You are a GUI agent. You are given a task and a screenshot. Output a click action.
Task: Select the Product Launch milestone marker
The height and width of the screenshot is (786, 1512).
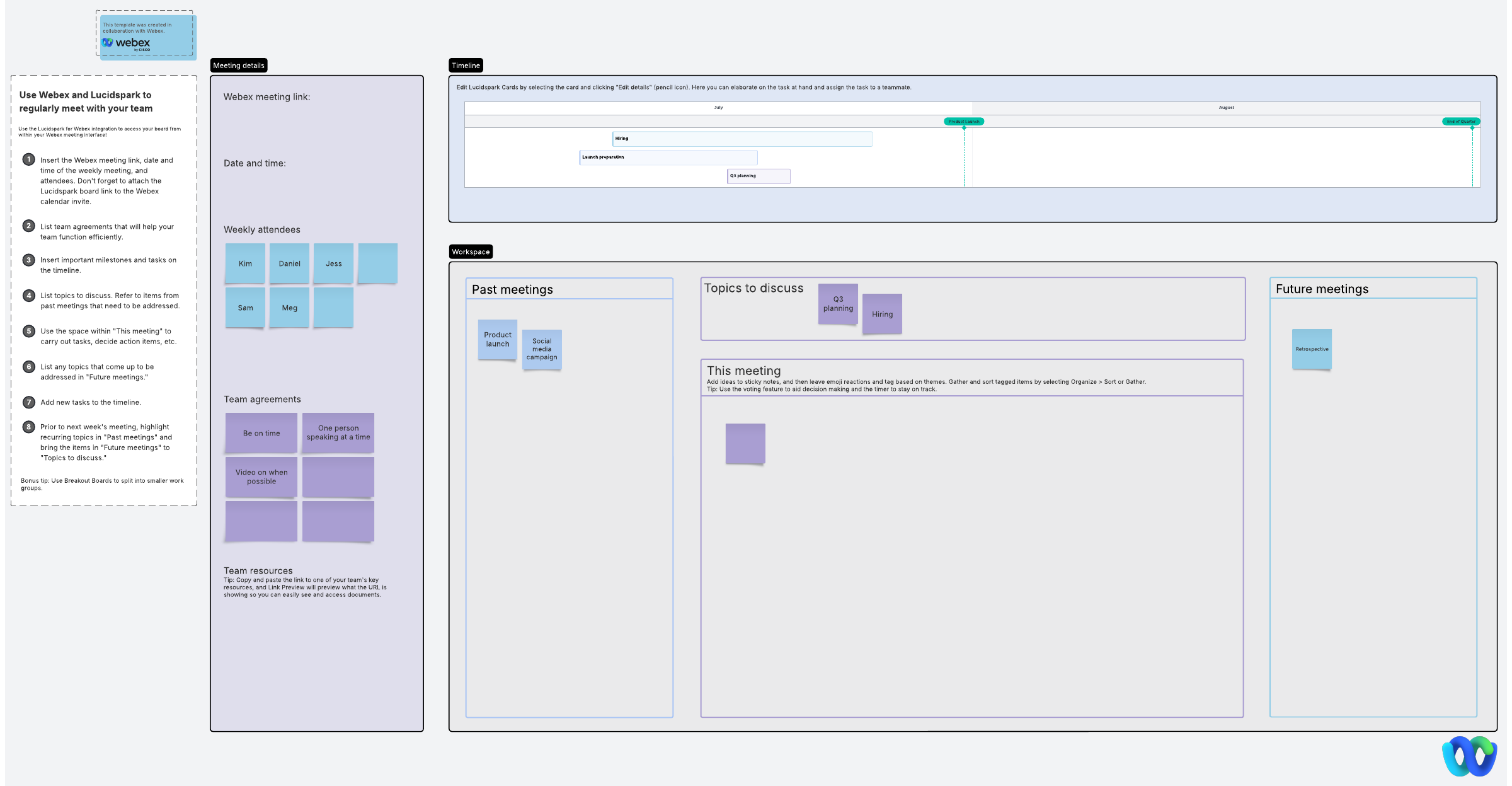963,122
